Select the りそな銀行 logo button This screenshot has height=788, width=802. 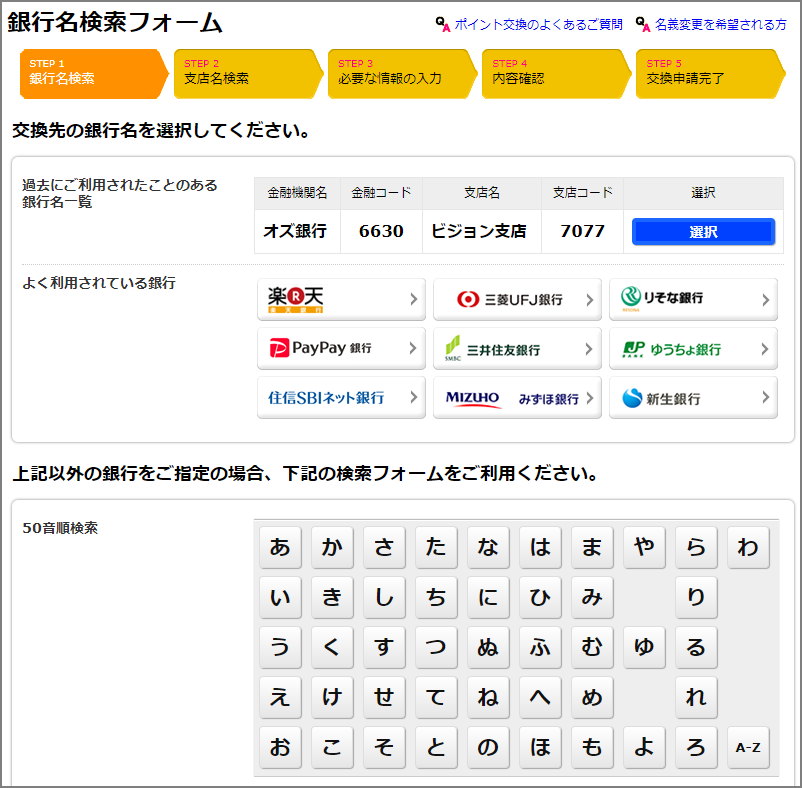click(x=693, y=299)
